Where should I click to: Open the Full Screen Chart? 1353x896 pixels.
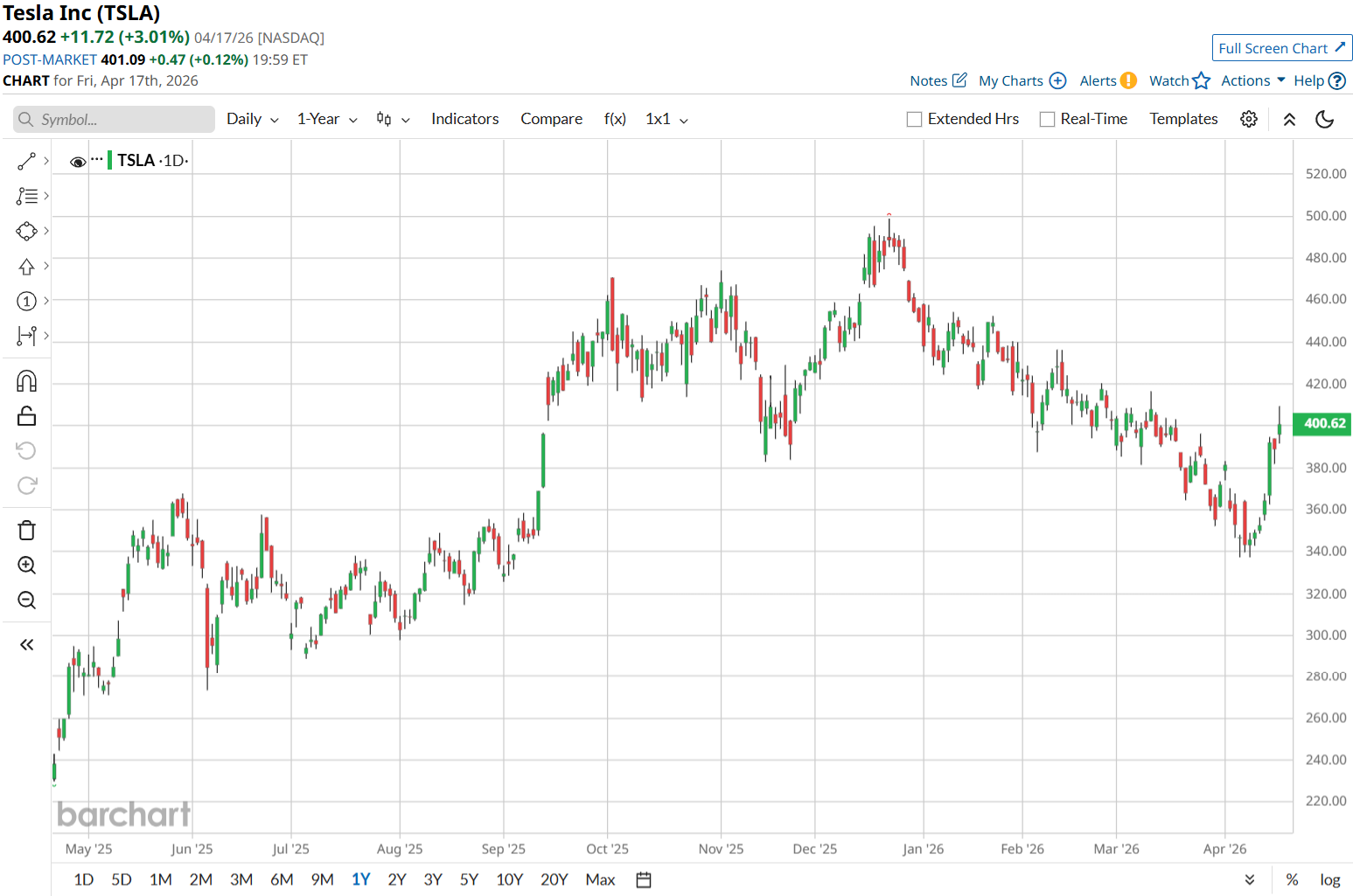coord(1282,48)
